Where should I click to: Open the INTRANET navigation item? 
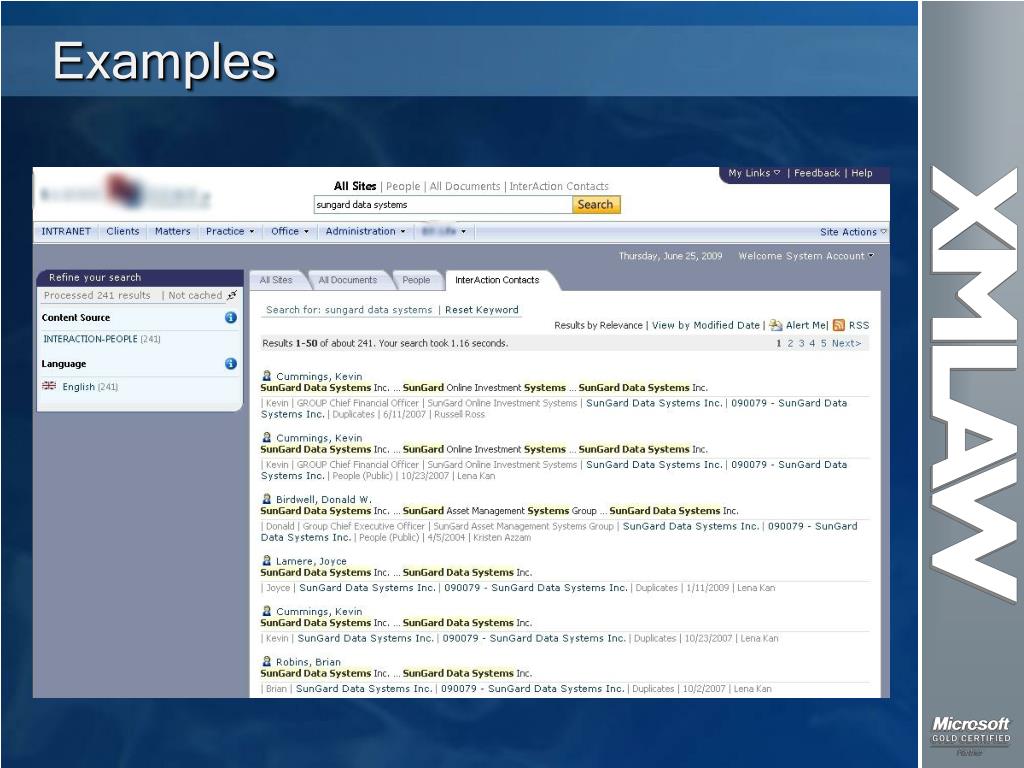(x=66, y=231)
